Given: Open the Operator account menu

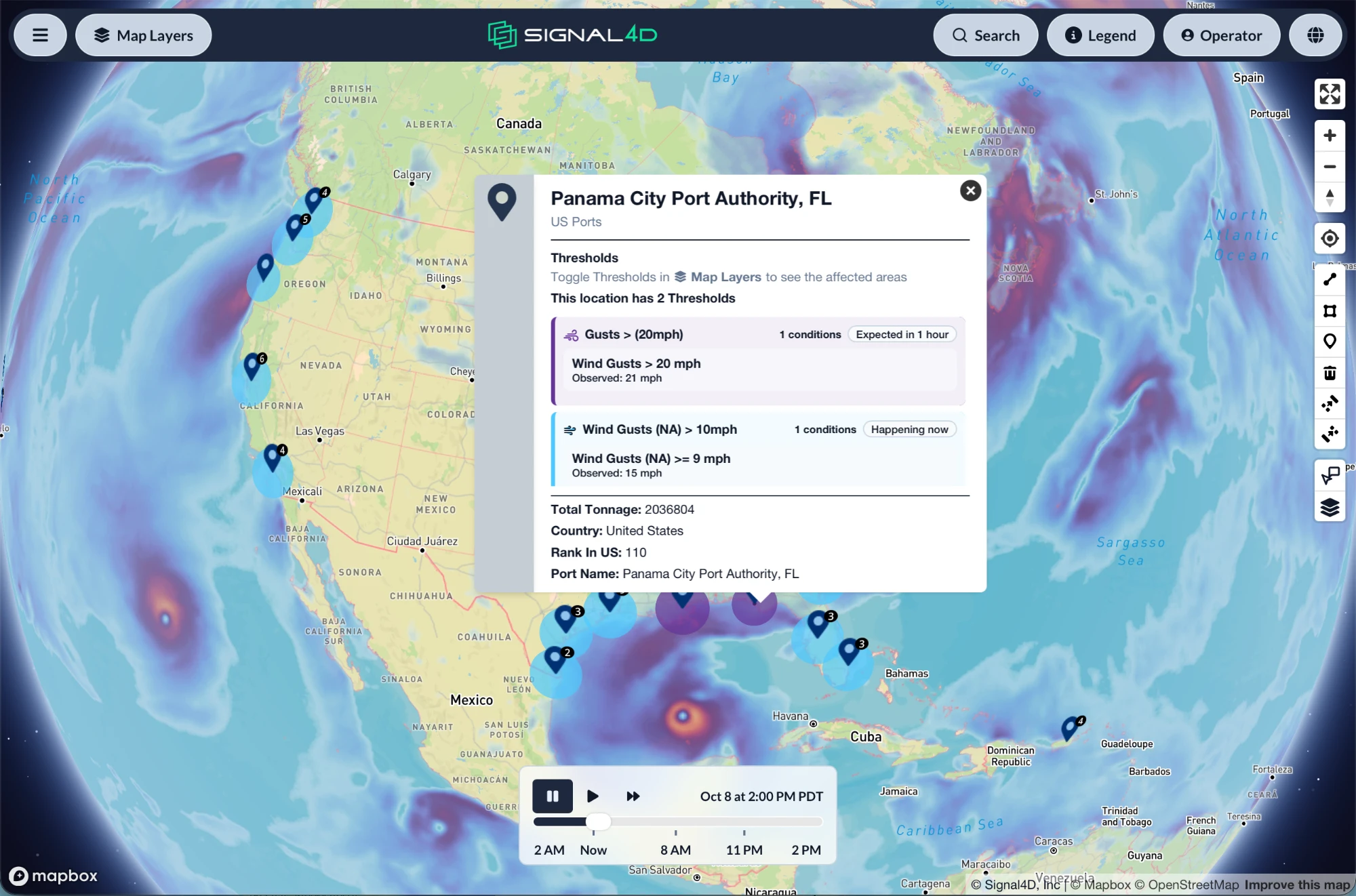Looking at the screenshot, I should pyautogui.click(x=1221, y=35).
